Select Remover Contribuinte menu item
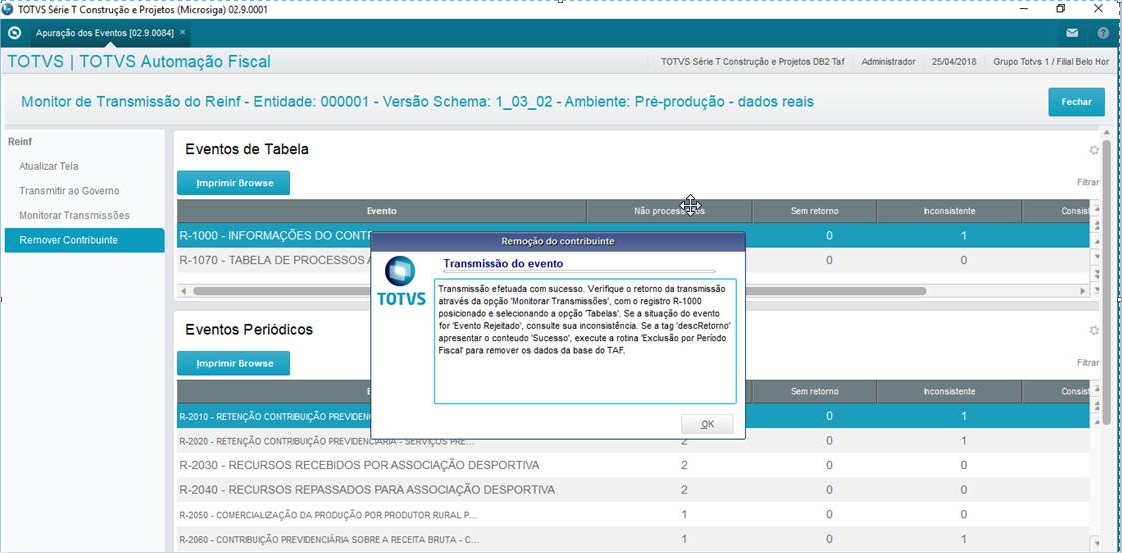Image resolution: width=1122 pixels, height=553 pixels. click(84, 240)
